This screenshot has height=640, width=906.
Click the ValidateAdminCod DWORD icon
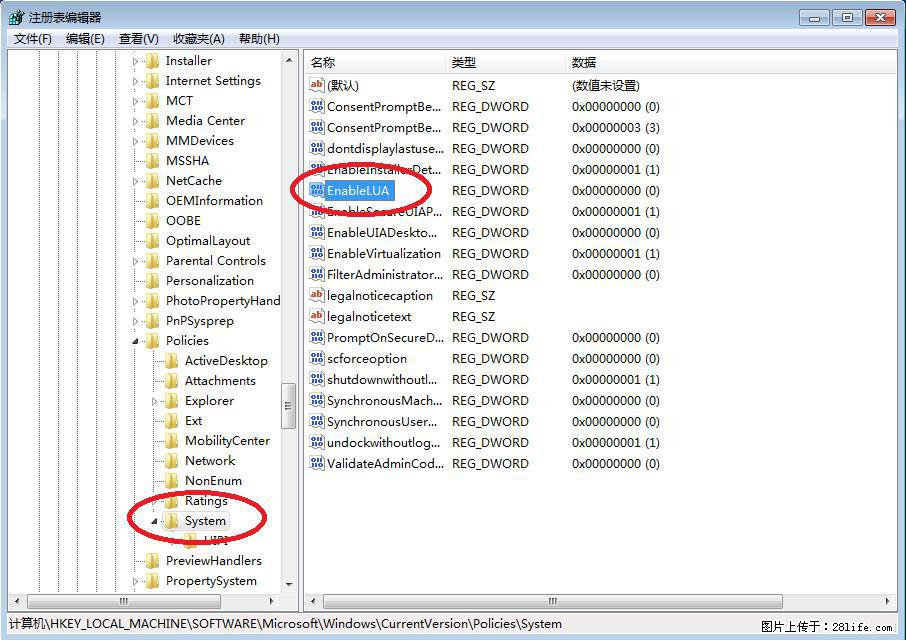[x=317, y=463]
